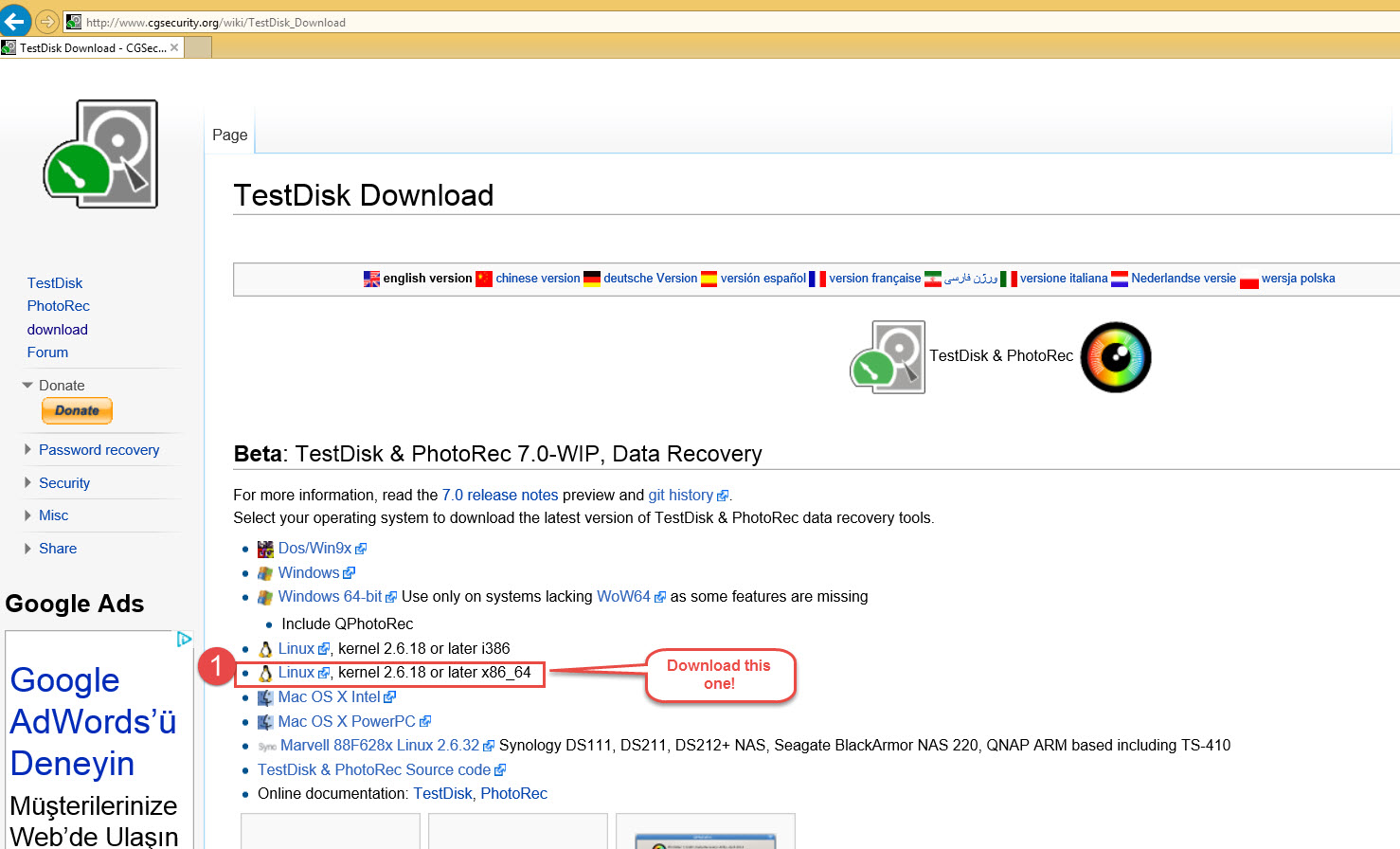The height and width of the screenshot is (849, 1400).
Task: Click the Synology icon before Marvell
Action: pyautogui.click(x=266, y=747)
